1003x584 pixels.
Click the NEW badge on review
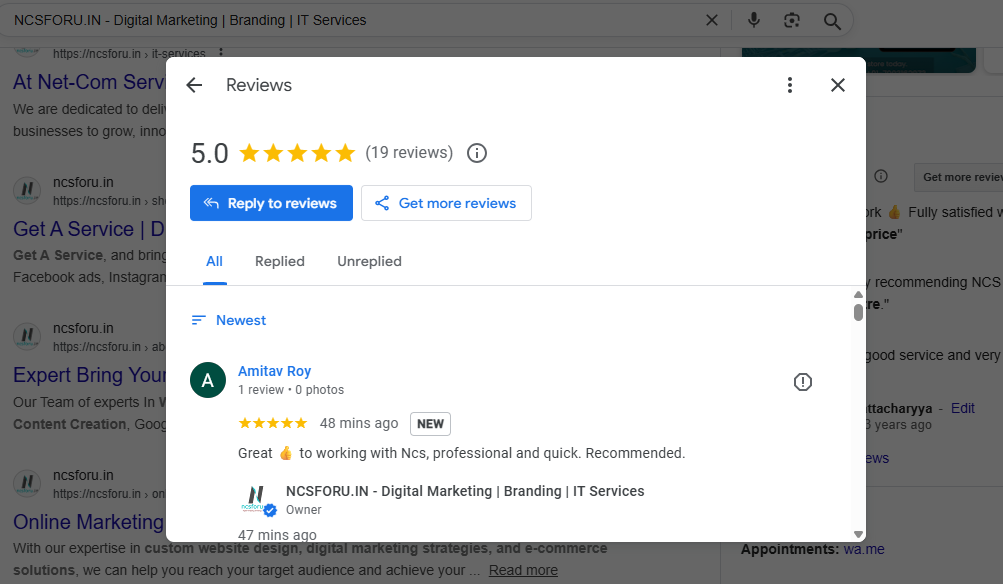(430, 423)
